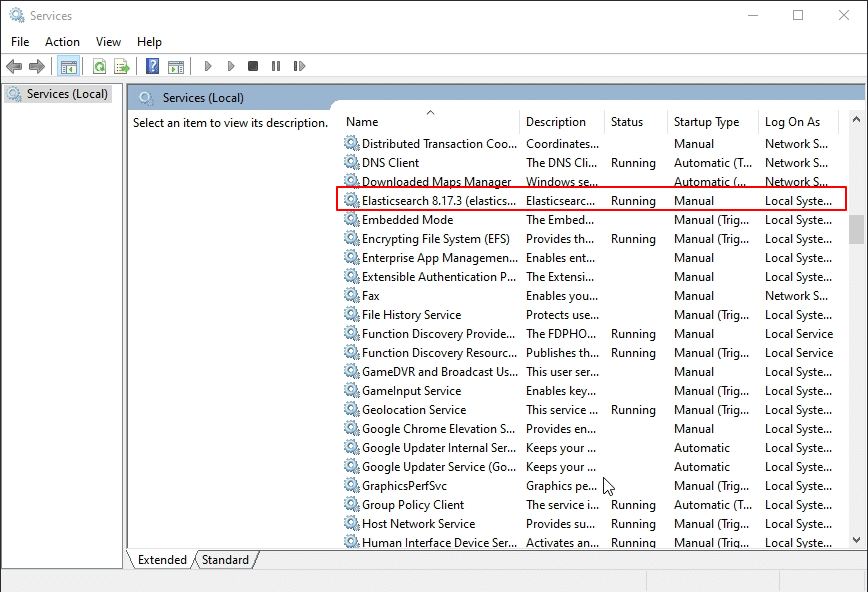Click the vertical scrollbar down arrow
868x592 pixels.
point(856,540)
